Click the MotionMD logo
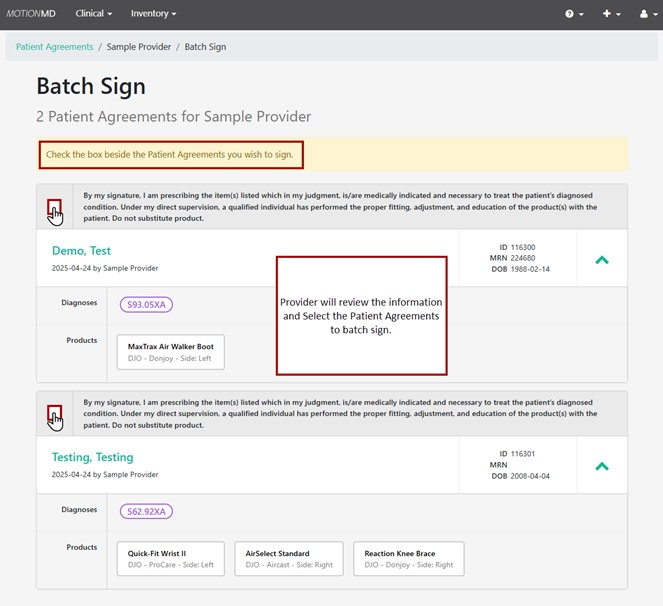 (x=33, y=14)
